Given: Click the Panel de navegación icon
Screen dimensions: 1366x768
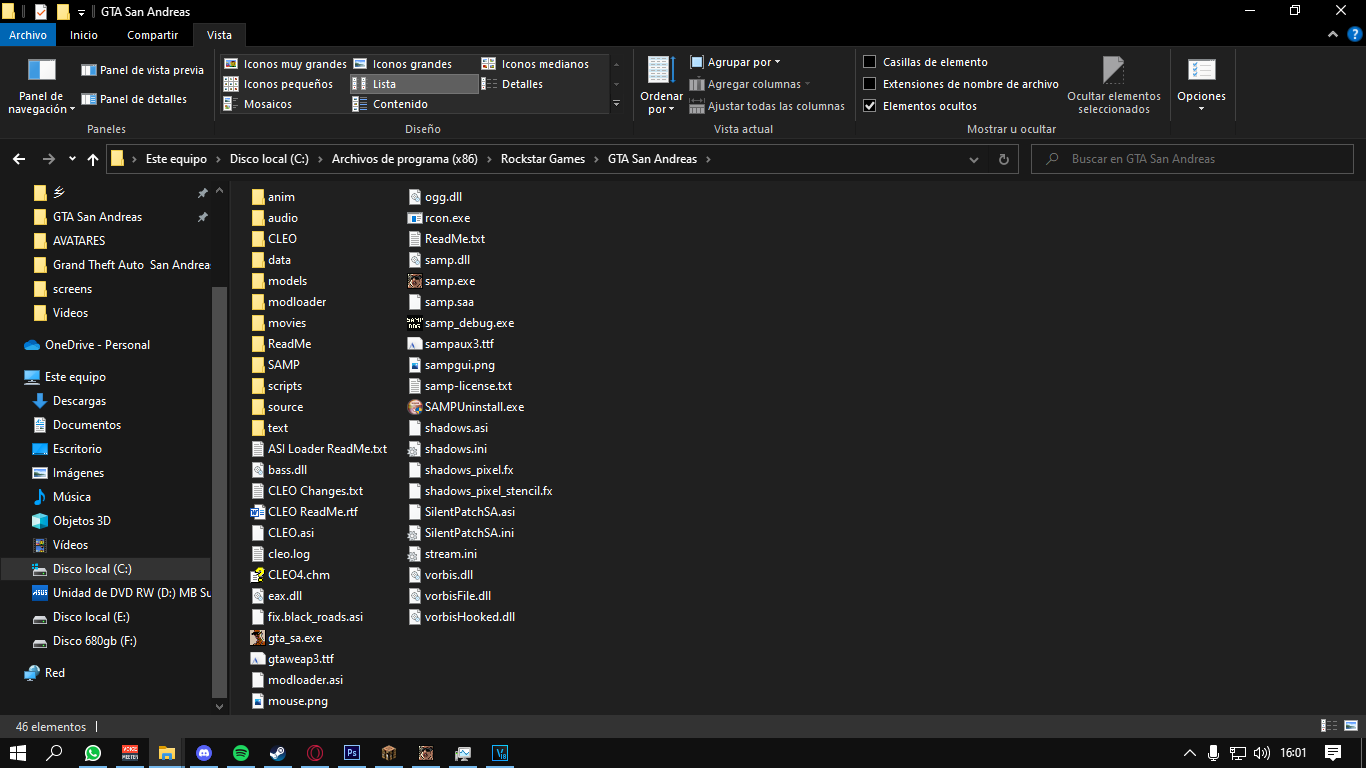Looking at the screenshot, I should point(42,70).
